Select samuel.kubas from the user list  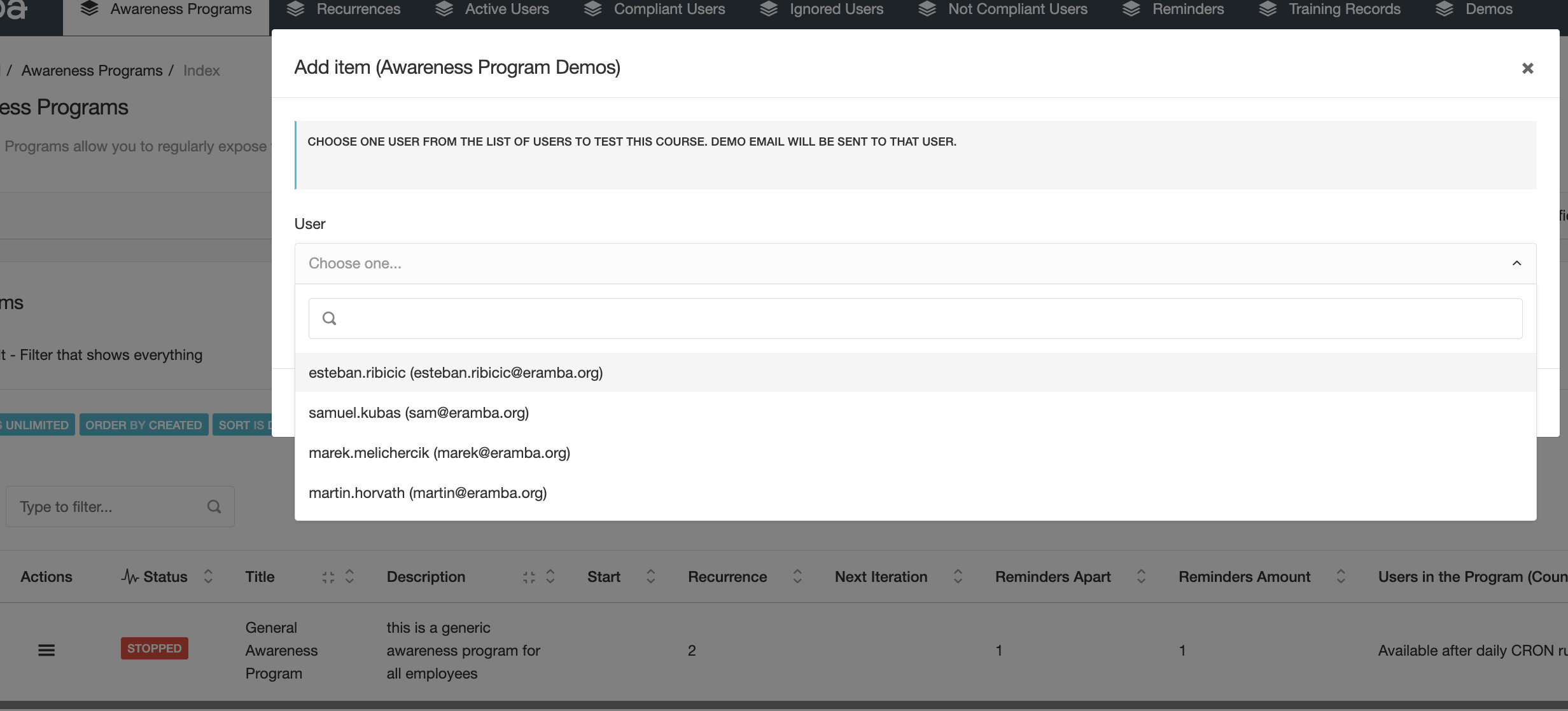pyautogui.click(x=418, y=412)
